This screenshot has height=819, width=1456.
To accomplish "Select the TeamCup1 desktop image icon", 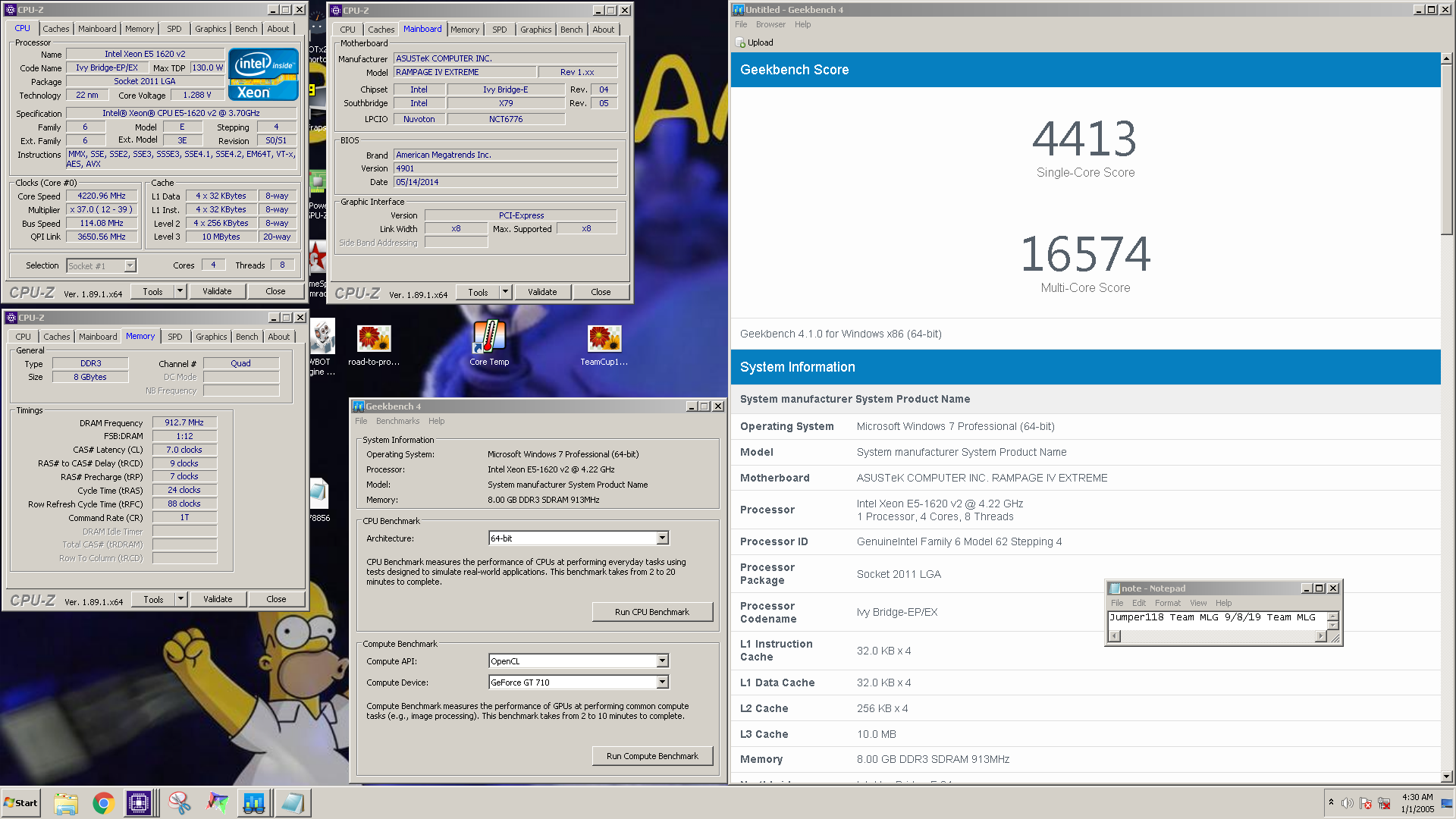I will tap(604, 344).
